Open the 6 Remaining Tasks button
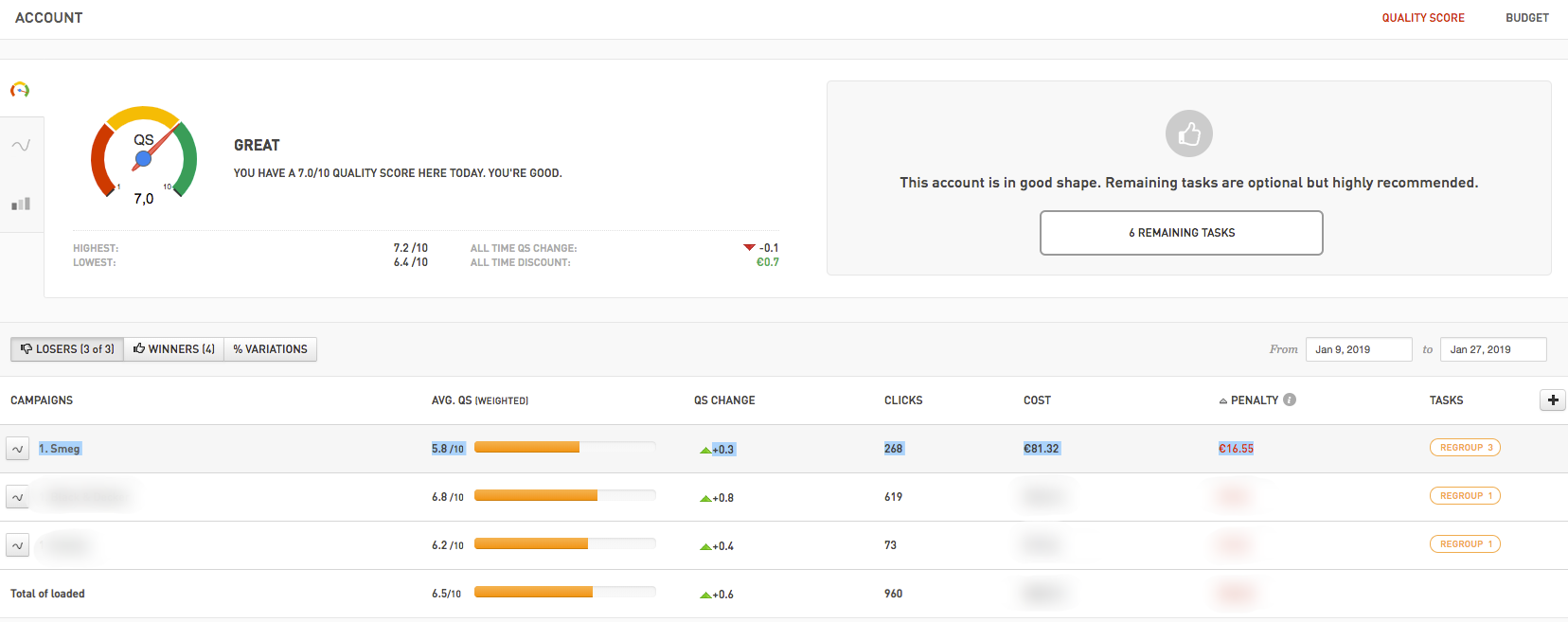The height and width of the screenshot is (622, 1568). point(1182,233)
